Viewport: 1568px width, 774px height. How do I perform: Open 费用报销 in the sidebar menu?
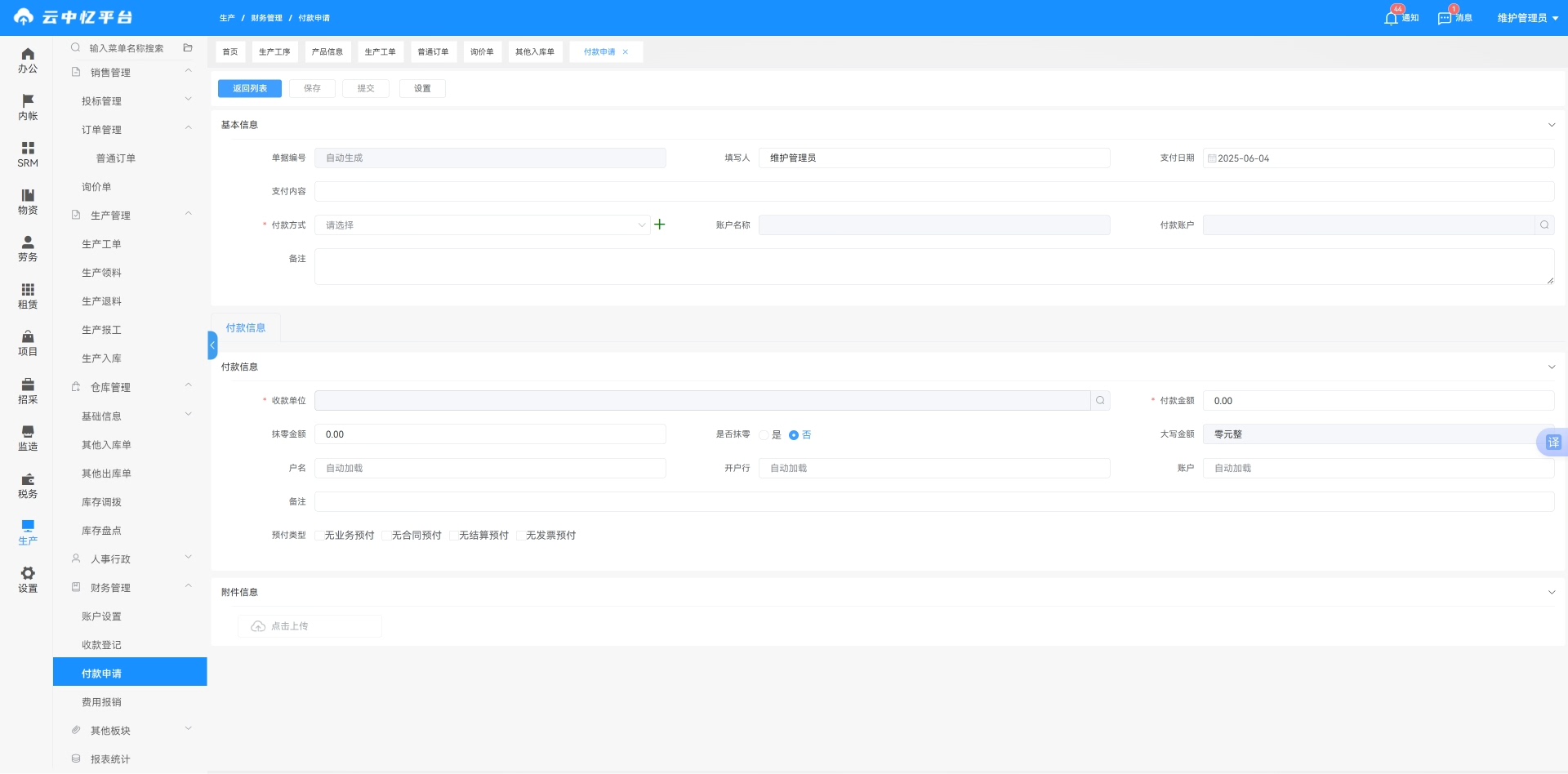tap(101, 702)
